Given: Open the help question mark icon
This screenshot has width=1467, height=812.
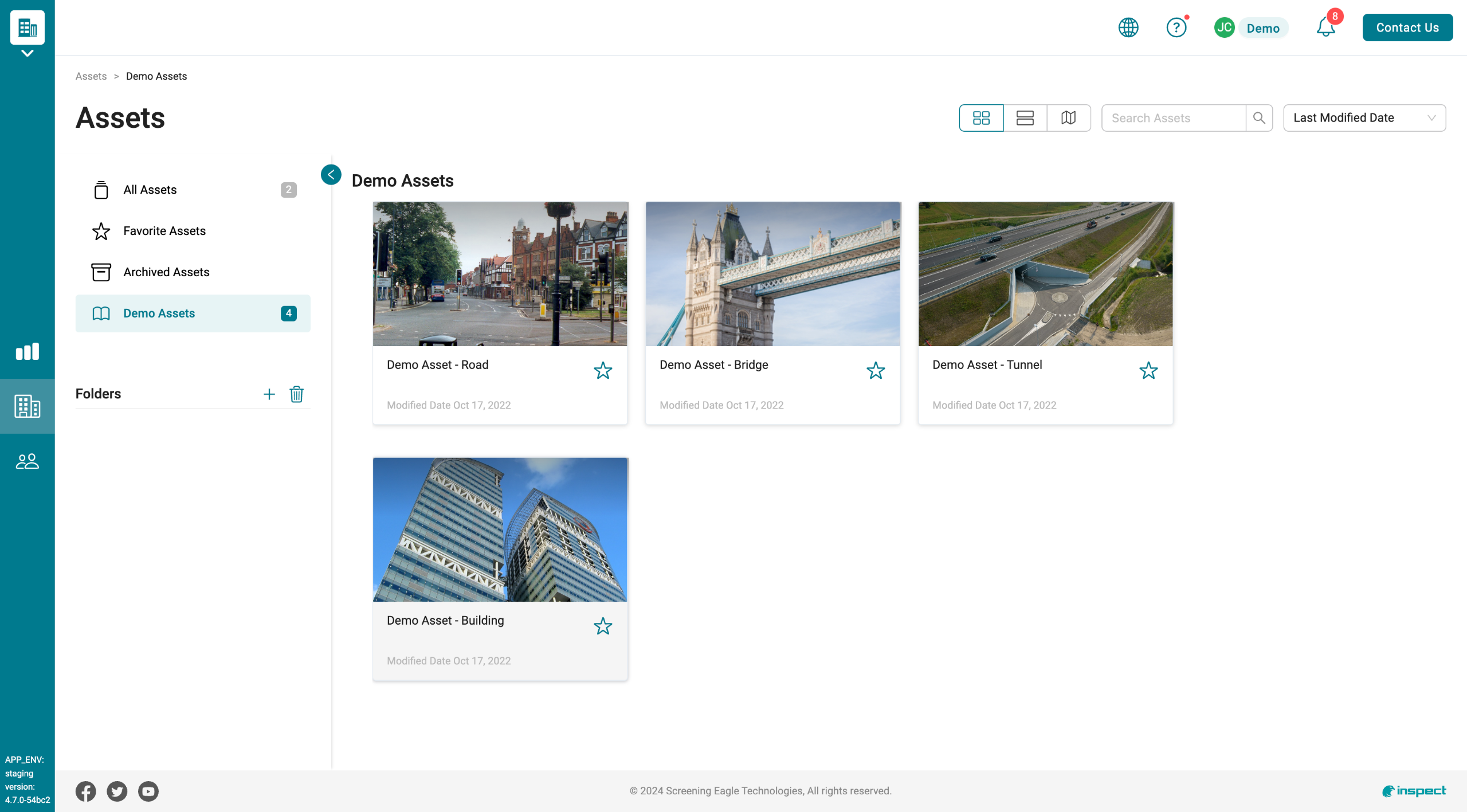Looking at the screenshot, I should (x=1176, y=28).
